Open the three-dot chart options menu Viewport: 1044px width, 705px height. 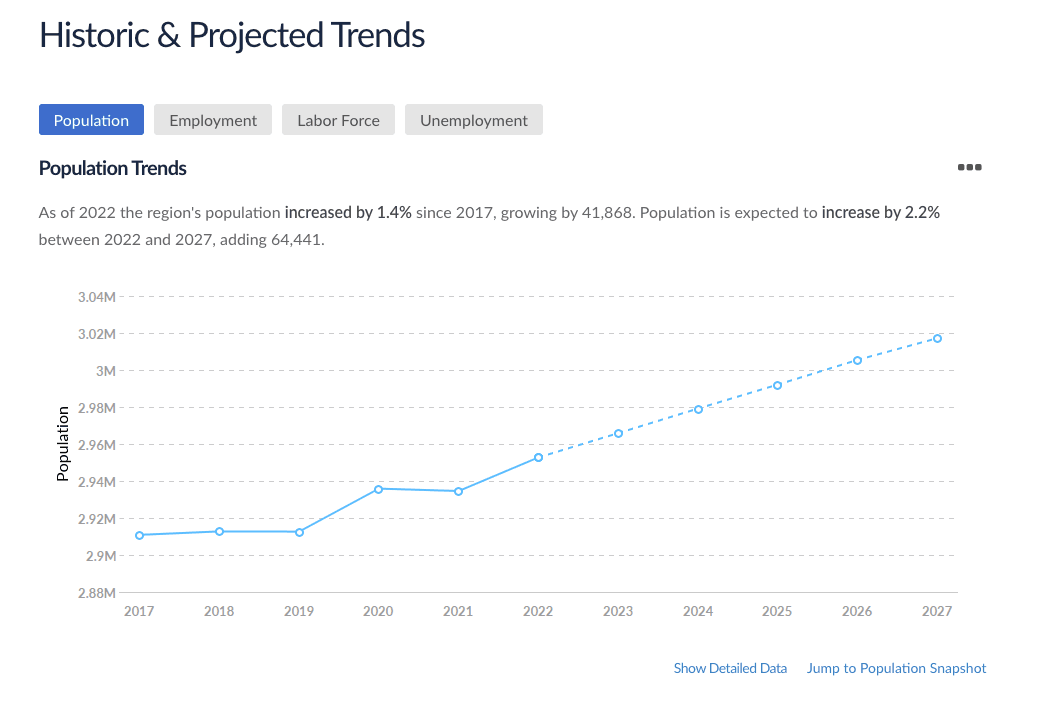(x=969, y=167)
